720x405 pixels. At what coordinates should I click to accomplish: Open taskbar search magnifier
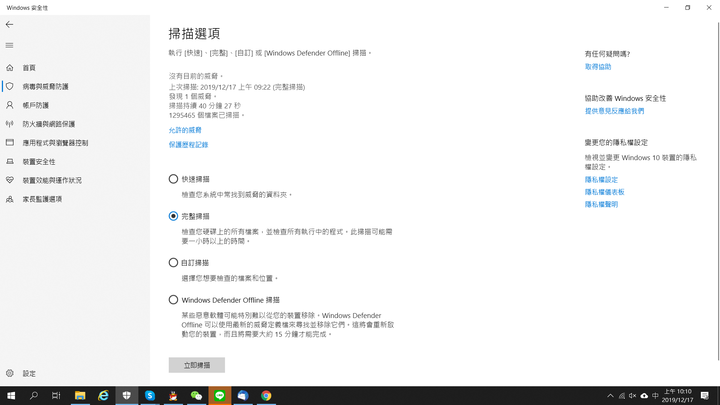[34, 396]
